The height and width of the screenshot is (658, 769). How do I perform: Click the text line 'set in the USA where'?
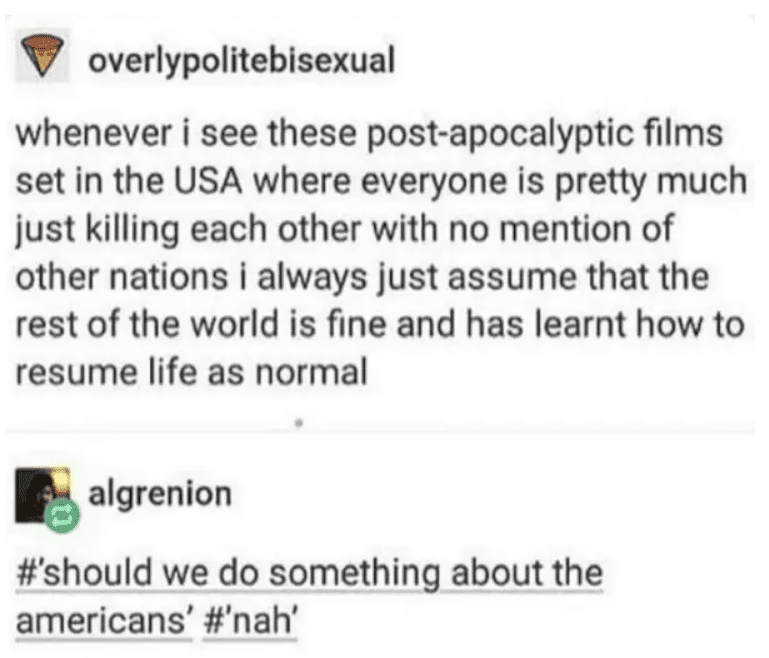pos(381,182)
